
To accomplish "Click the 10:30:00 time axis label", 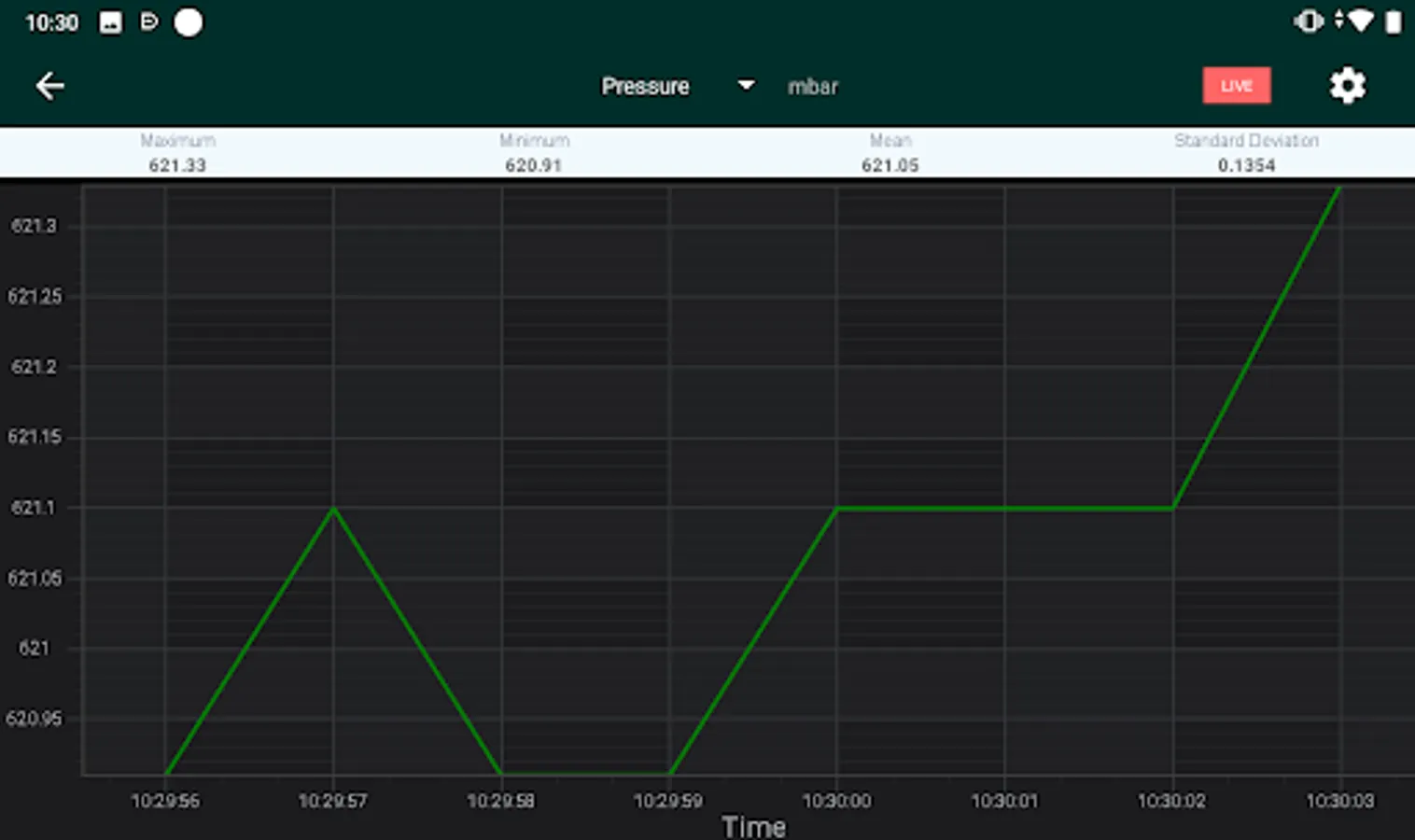I will 836,801.
